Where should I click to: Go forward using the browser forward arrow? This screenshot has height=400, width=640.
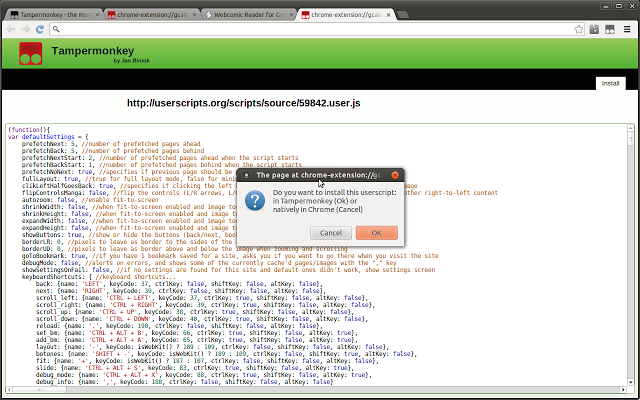click(x=25, y=29)
